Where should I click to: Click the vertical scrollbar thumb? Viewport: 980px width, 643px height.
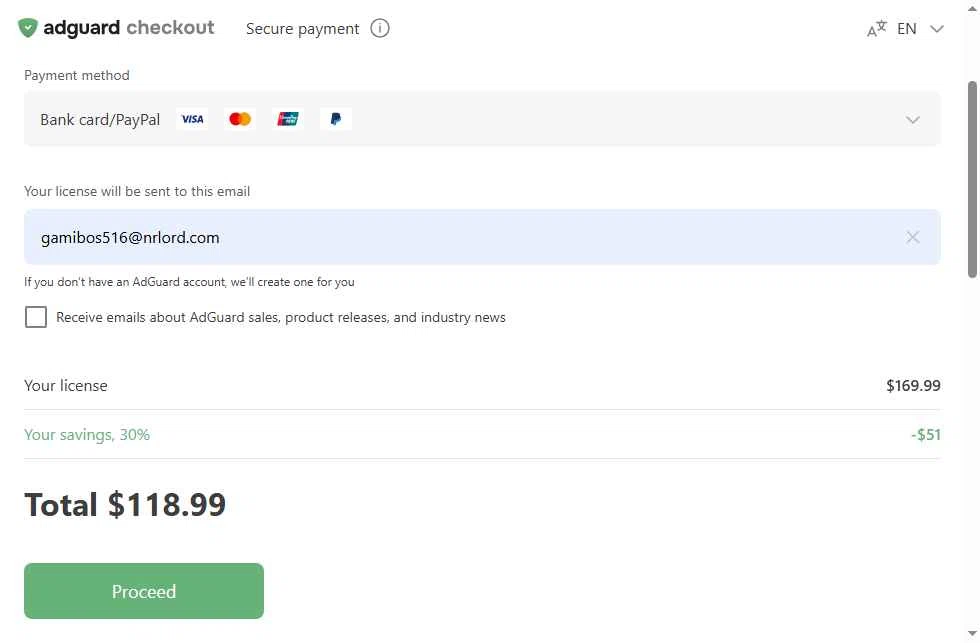(x=972, y=179)
